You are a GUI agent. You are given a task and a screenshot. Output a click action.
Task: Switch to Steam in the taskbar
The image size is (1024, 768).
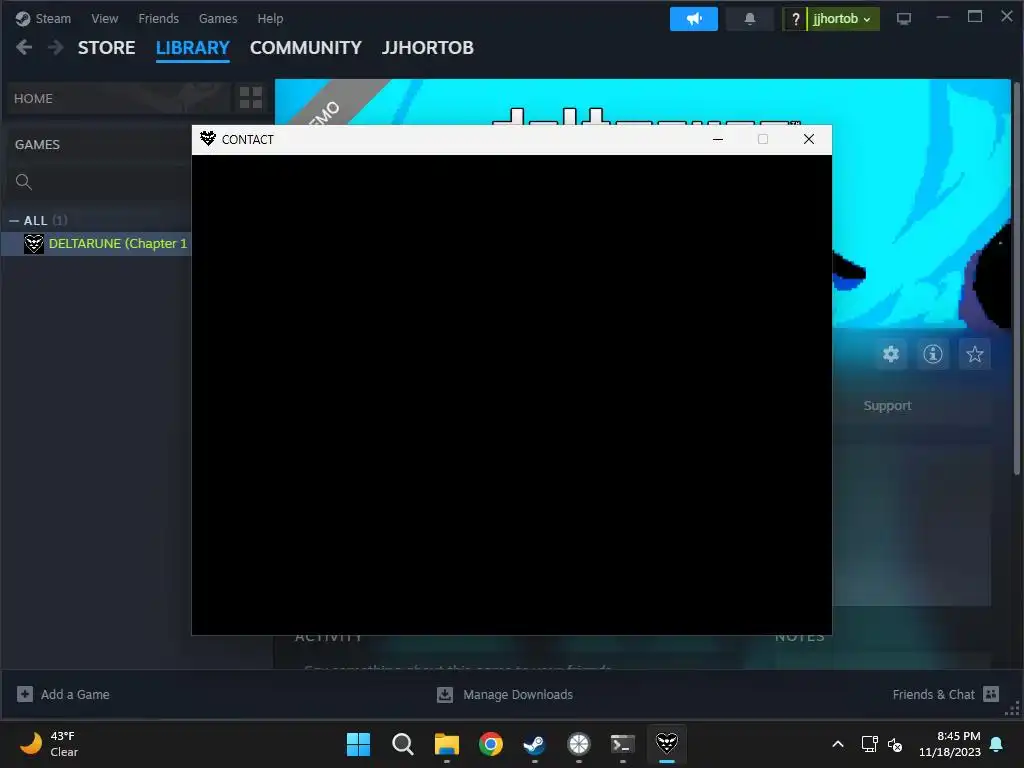[x=535, y=744]
